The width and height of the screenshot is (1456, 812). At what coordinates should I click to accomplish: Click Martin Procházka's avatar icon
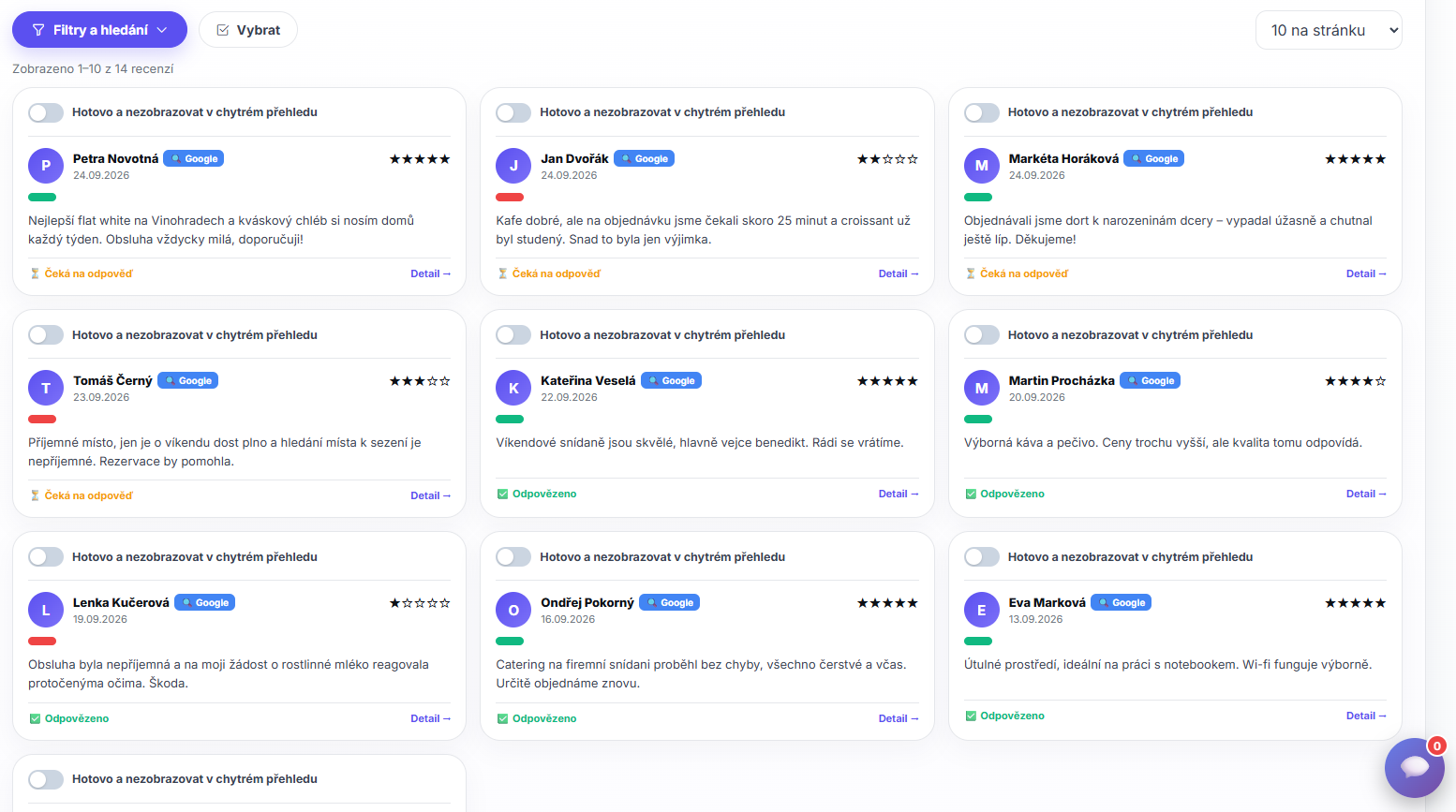point(982,388)
